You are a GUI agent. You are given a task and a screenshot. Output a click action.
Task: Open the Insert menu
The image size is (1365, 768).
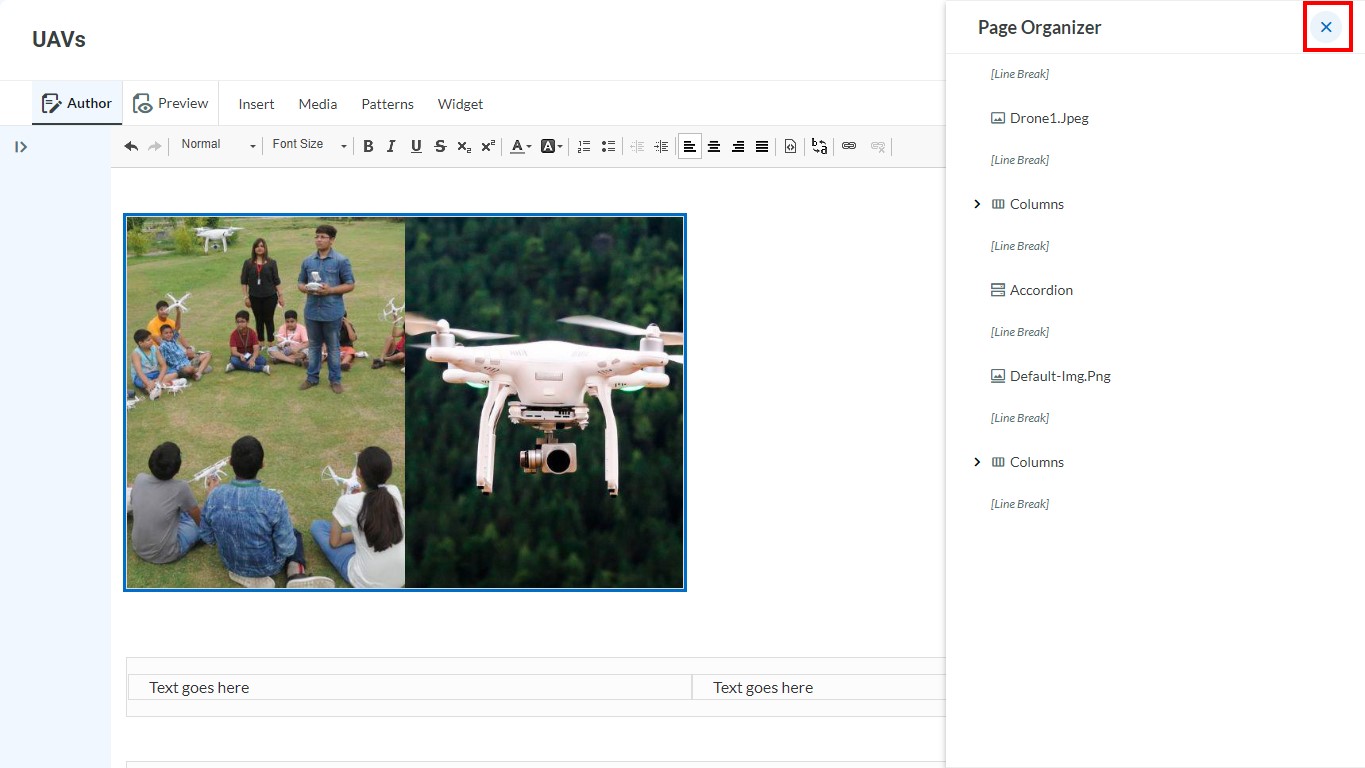tap(256, 104)
